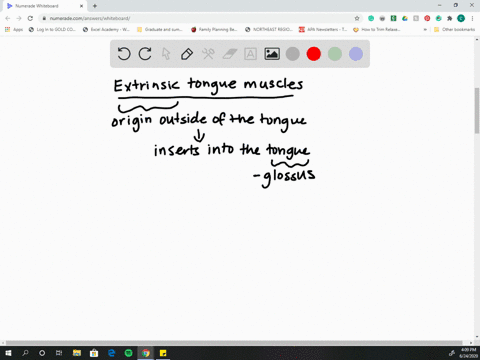480x360 pixels.
Task: Launch Microsoft Edge from the taskbar
Action: 111,353
